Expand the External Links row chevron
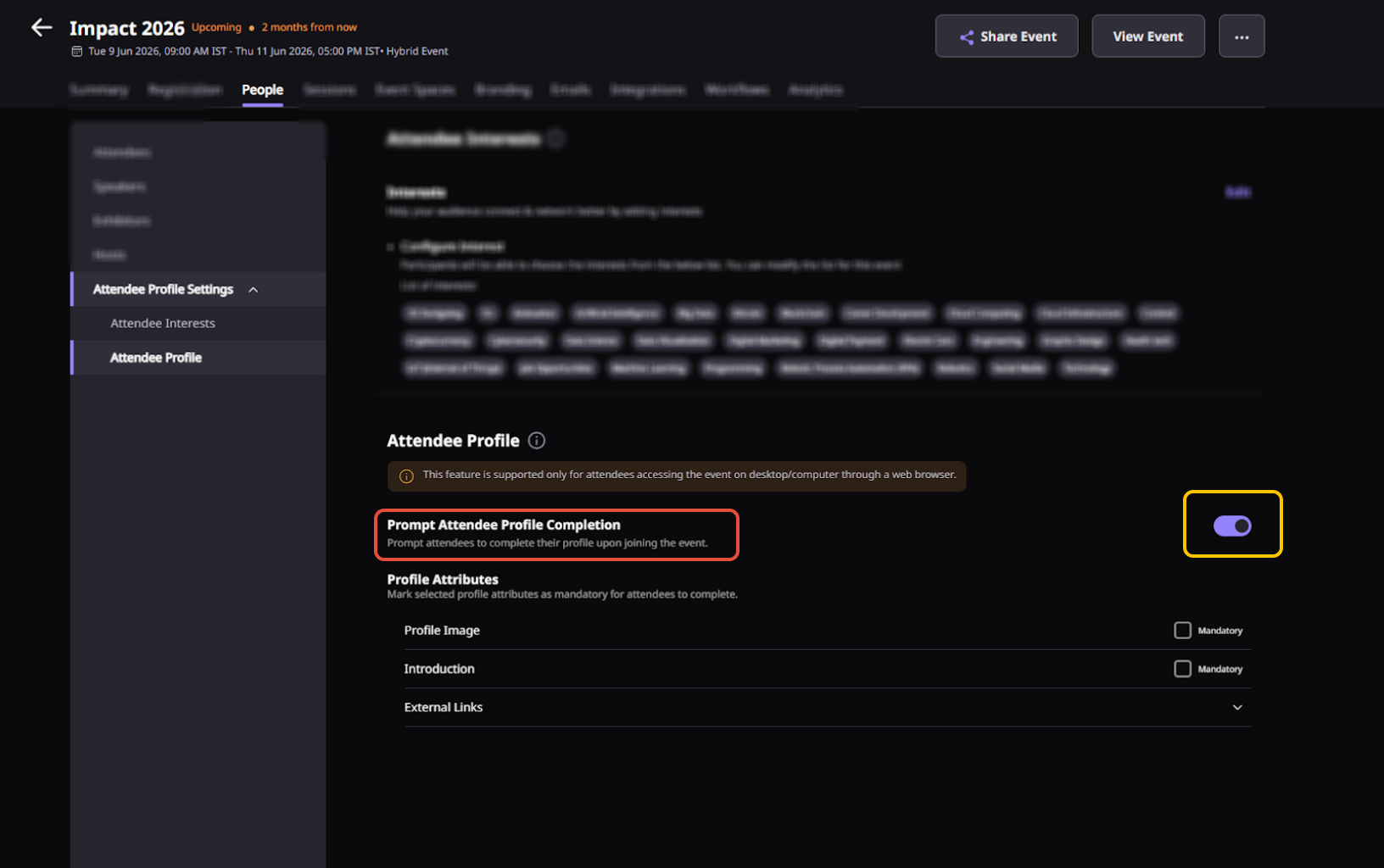This screenshot has width=1384, height=868. [x=1237, y=708]
